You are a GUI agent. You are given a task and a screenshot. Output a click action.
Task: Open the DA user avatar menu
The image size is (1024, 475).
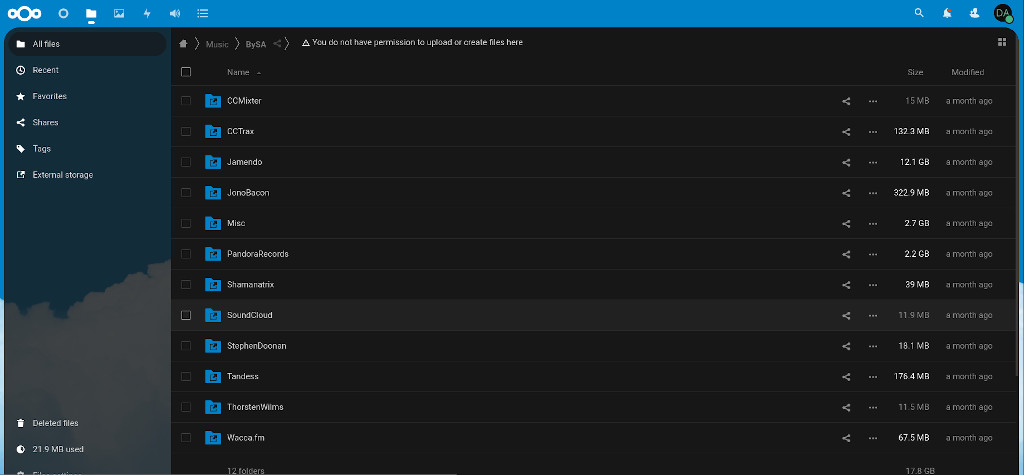click(1003, 13)
